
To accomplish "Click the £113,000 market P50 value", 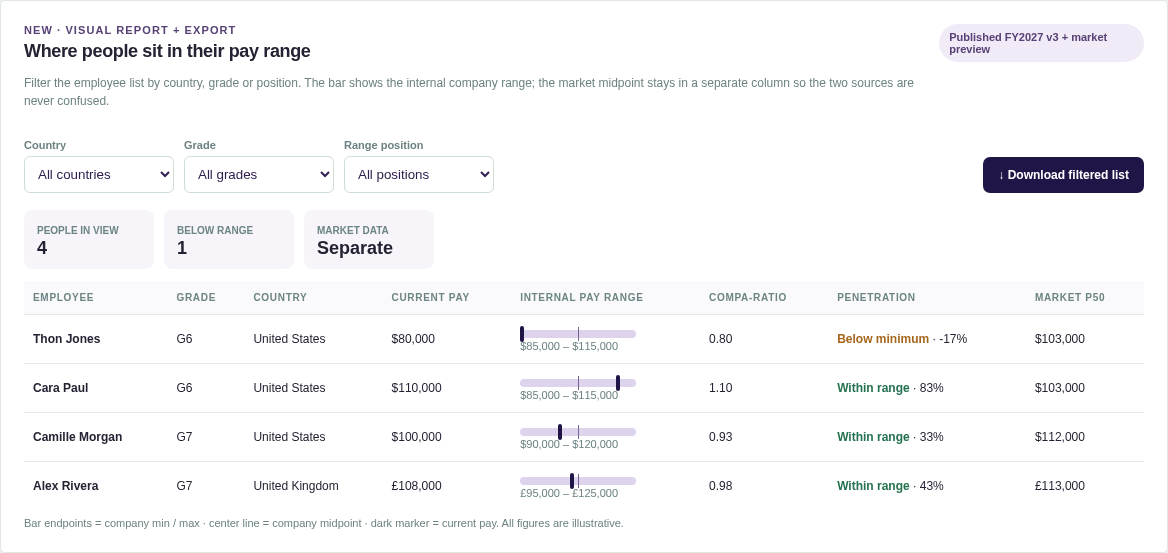I will point(1060,487).
